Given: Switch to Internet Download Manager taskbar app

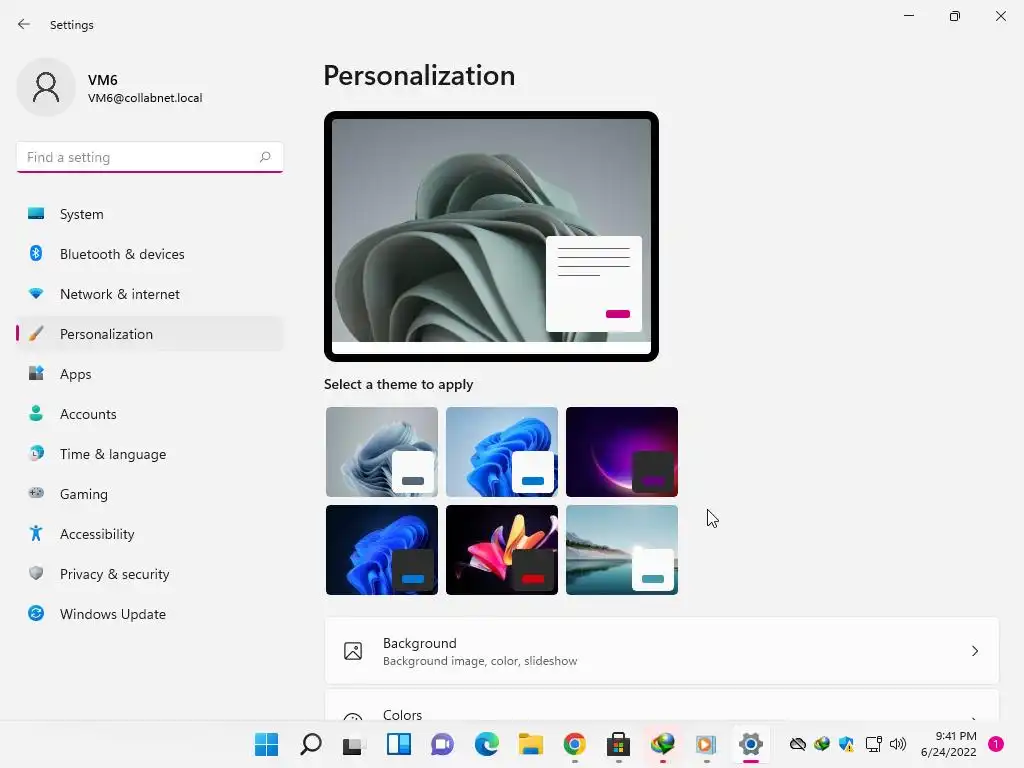Looking at the screenshot, I should 662,744.
